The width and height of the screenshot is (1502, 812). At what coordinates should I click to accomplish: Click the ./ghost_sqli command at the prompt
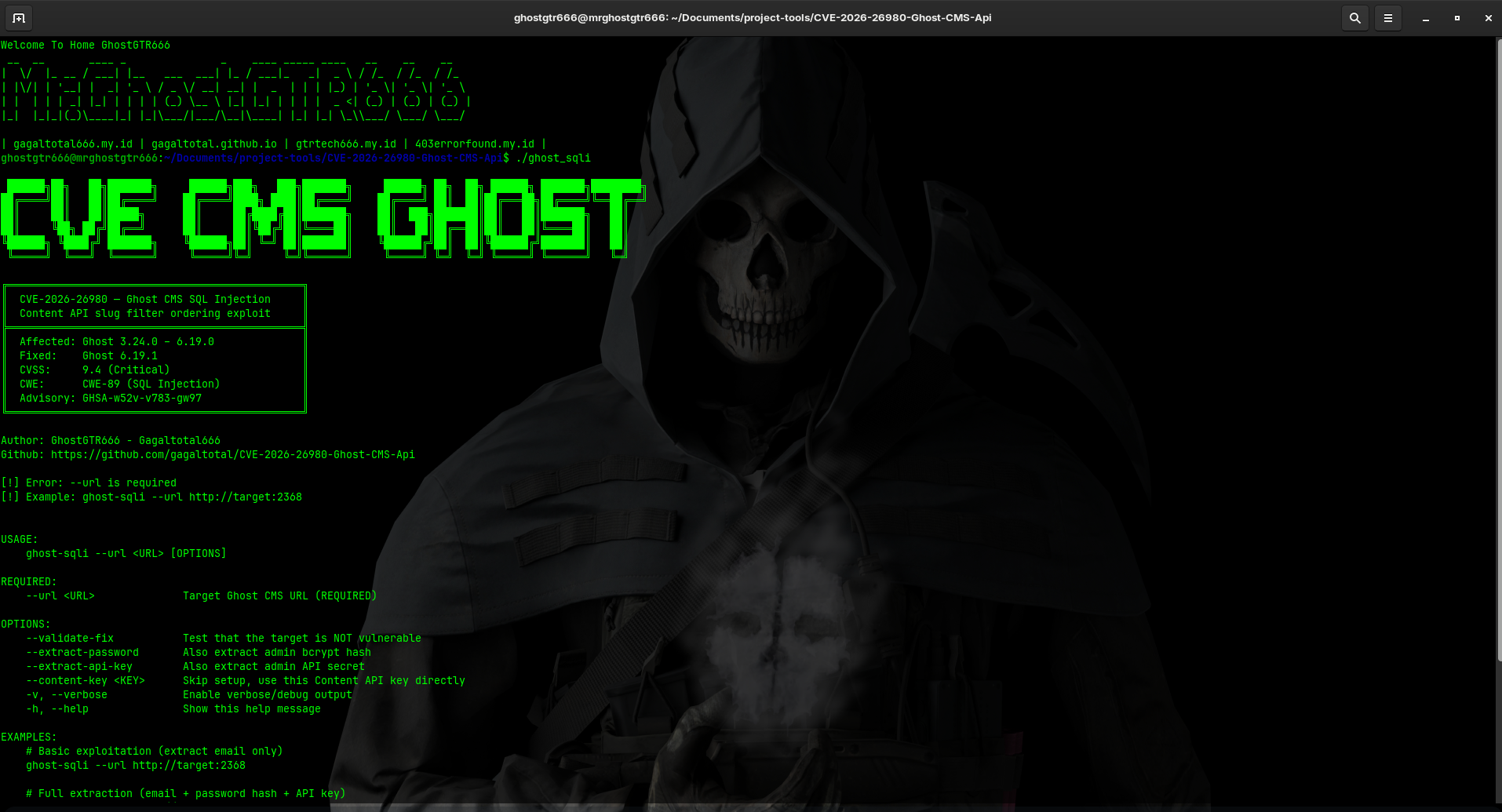553,158
